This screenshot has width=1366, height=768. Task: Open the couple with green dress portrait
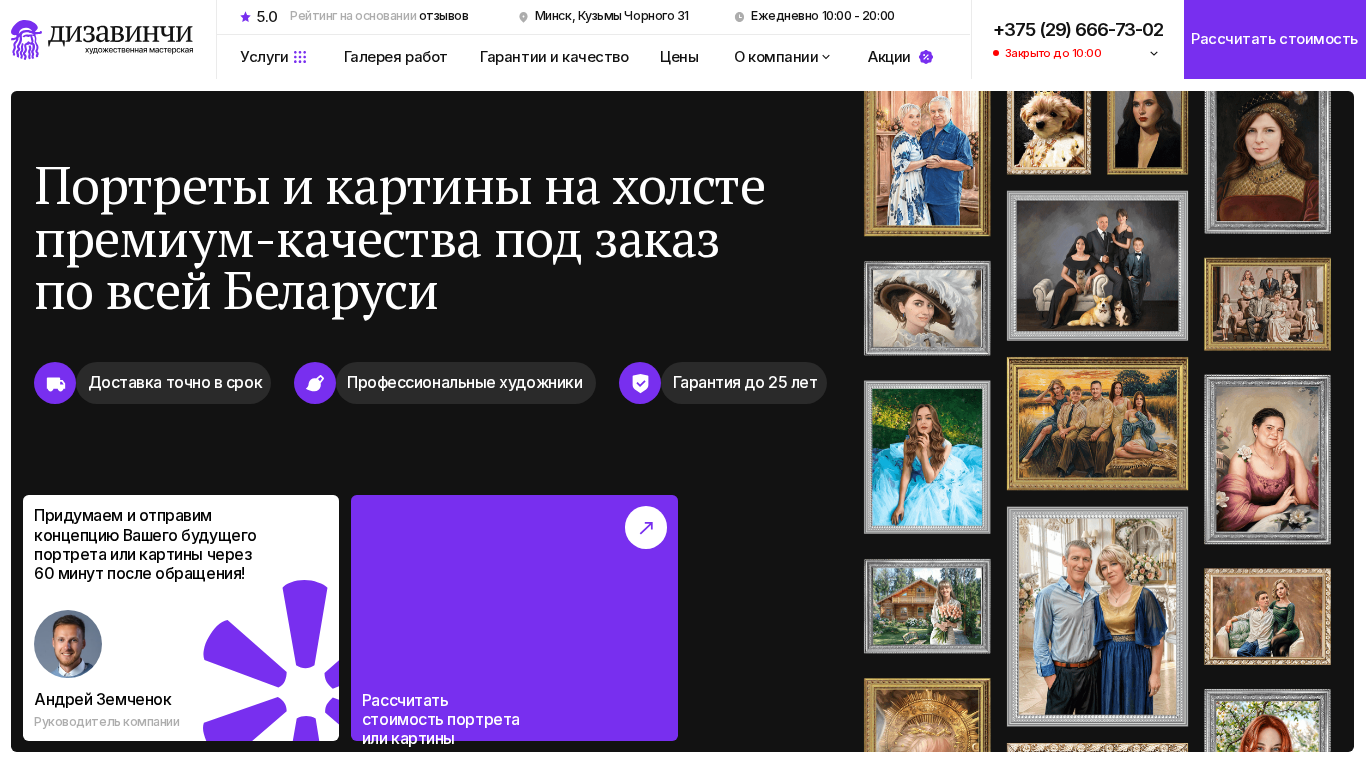1267,617
